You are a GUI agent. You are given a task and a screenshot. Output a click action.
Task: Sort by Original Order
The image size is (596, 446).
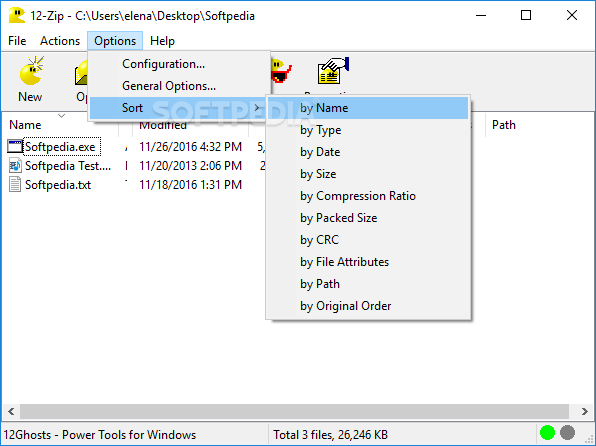point(368,306)
